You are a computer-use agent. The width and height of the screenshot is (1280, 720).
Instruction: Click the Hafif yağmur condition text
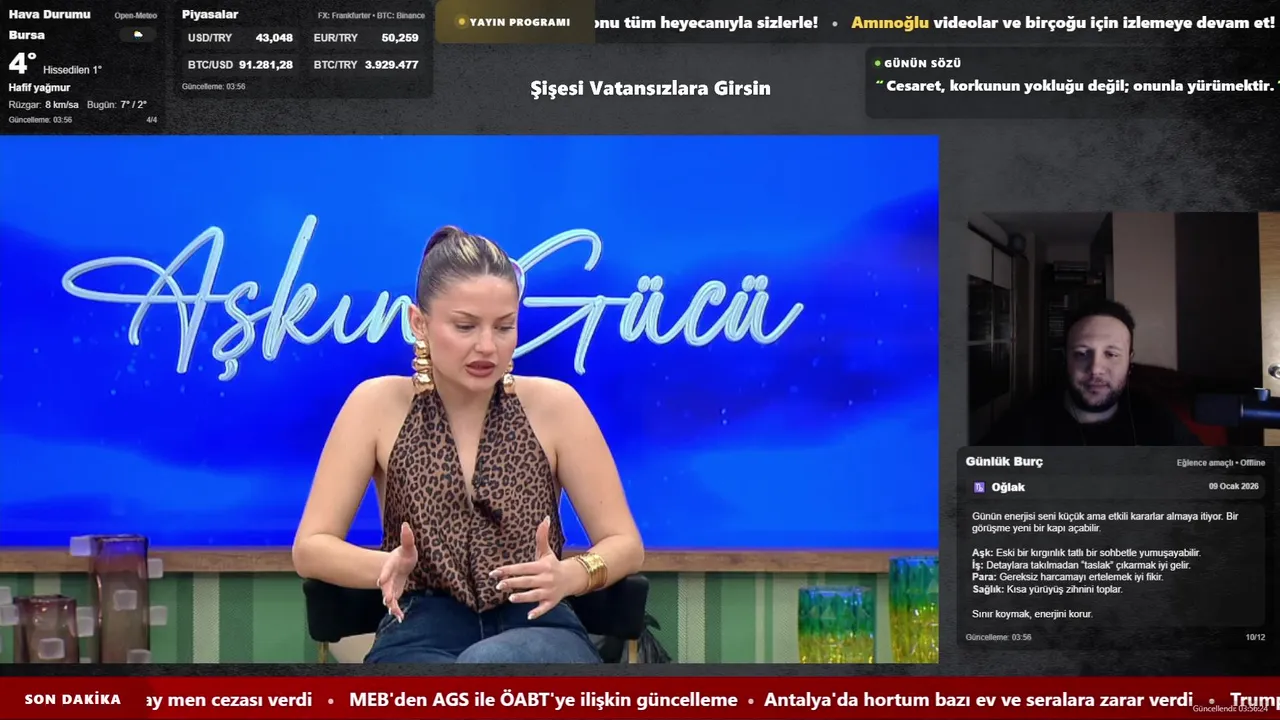click(39, 88)
